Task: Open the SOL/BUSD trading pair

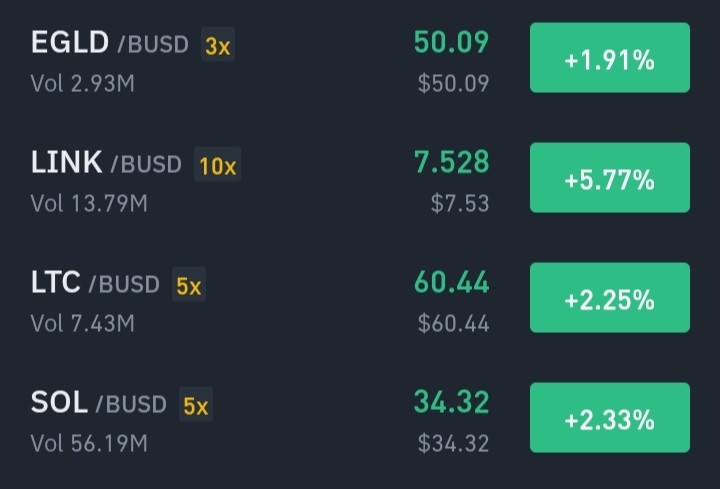Action: tap(99, 402)
